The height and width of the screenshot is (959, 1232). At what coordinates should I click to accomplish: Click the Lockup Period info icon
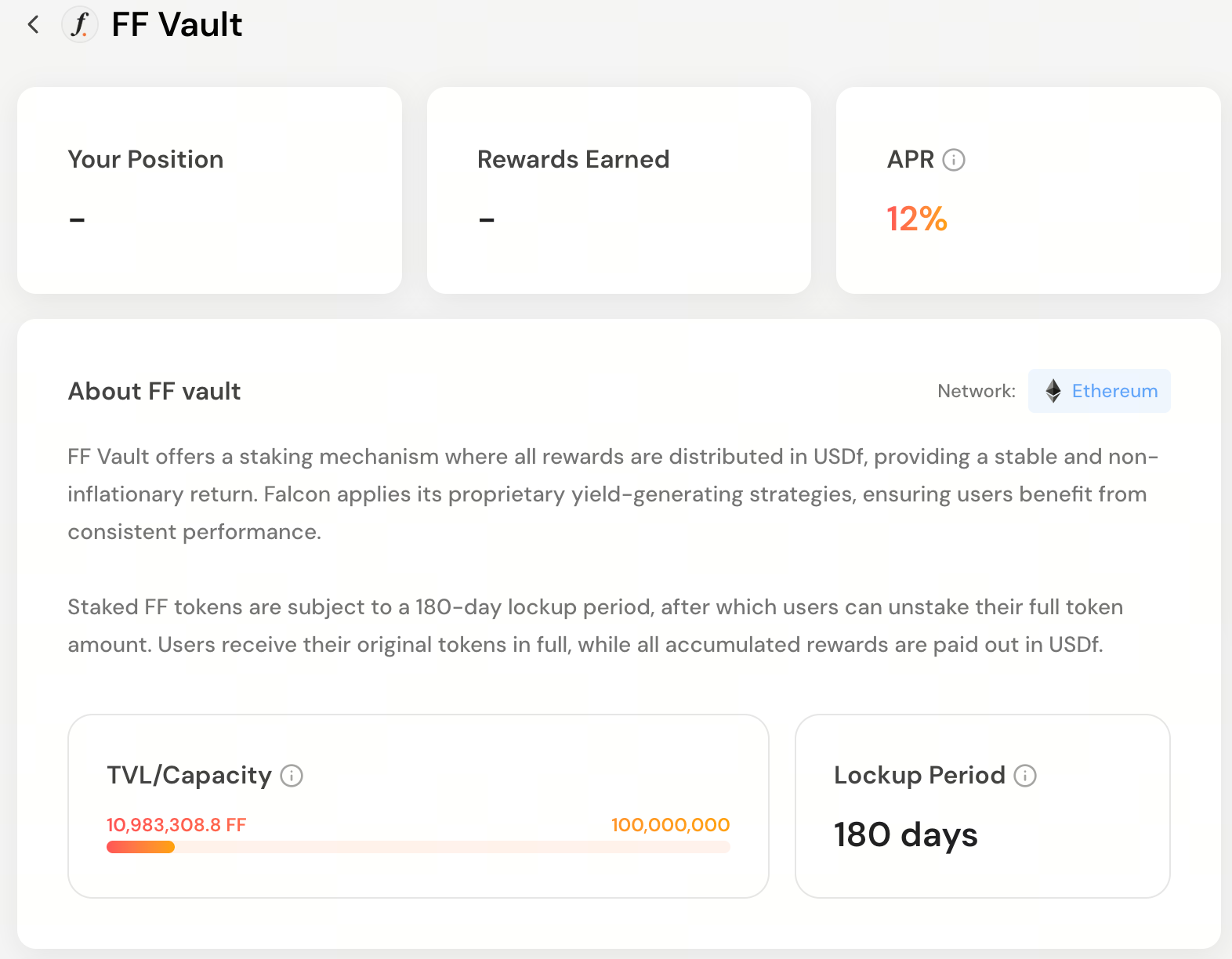coord(1025,776)
